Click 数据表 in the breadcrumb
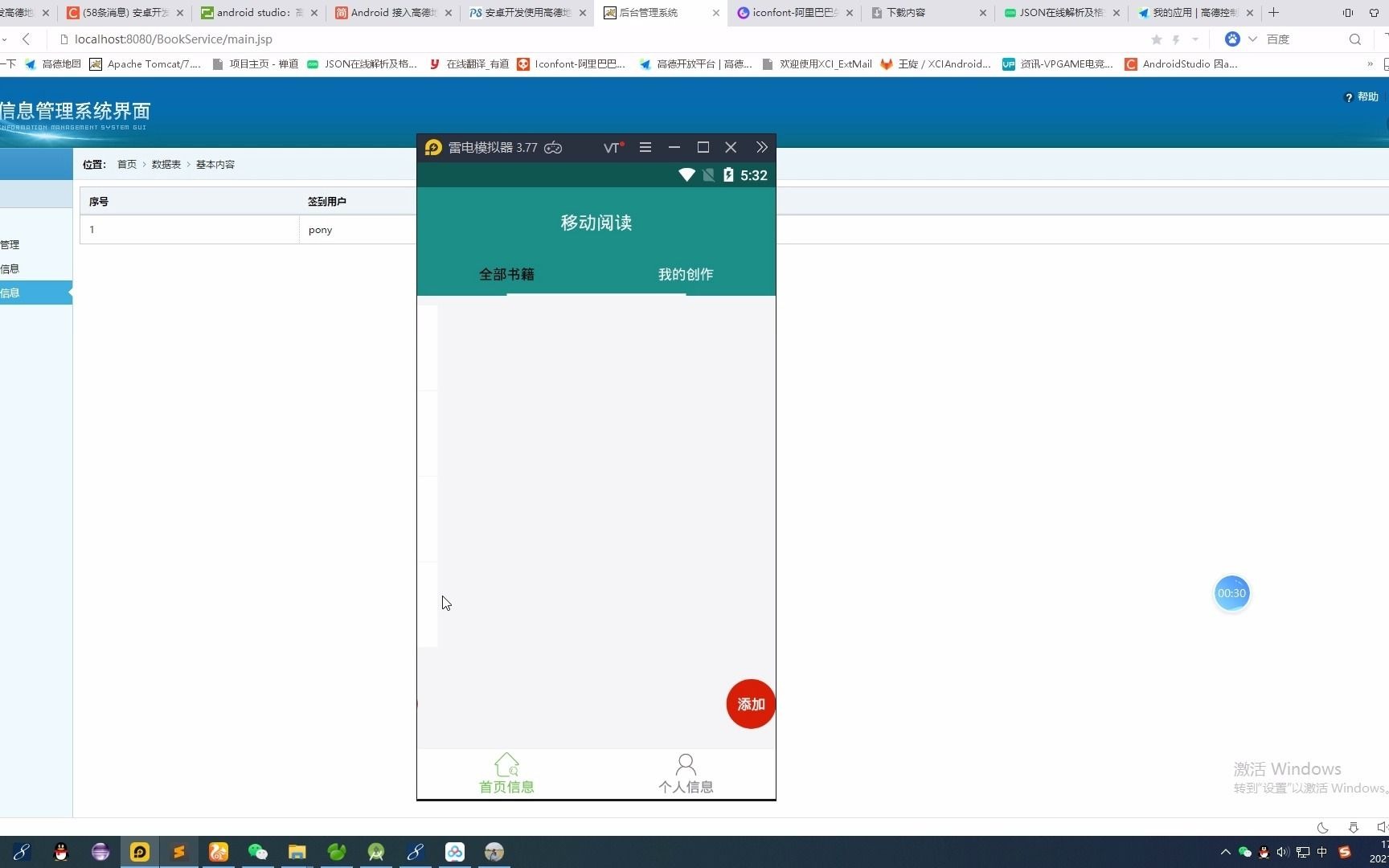Screen dimensions: 1389x868 (166, 164)
